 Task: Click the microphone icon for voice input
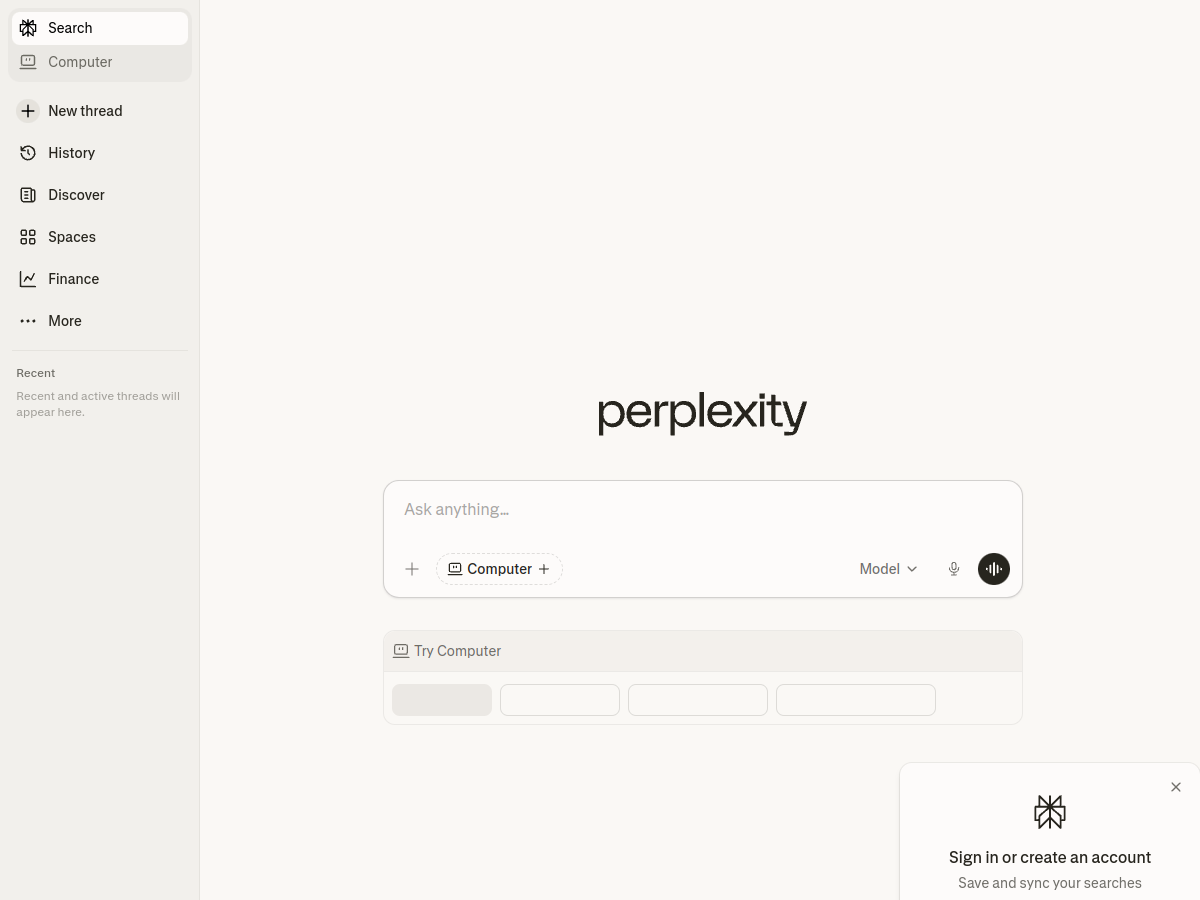tap(953, 568)
